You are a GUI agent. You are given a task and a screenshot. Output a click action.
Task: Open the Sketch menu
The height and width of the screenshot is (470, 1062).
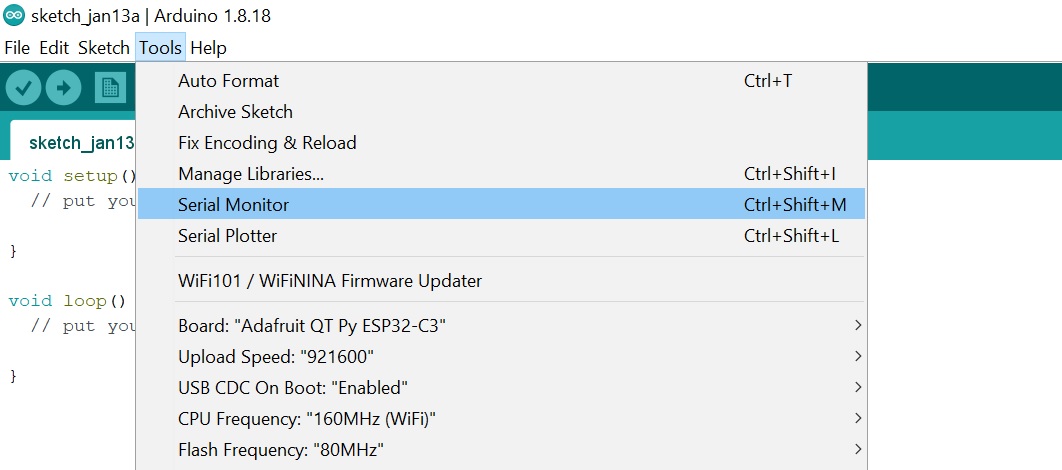[103, 47]
